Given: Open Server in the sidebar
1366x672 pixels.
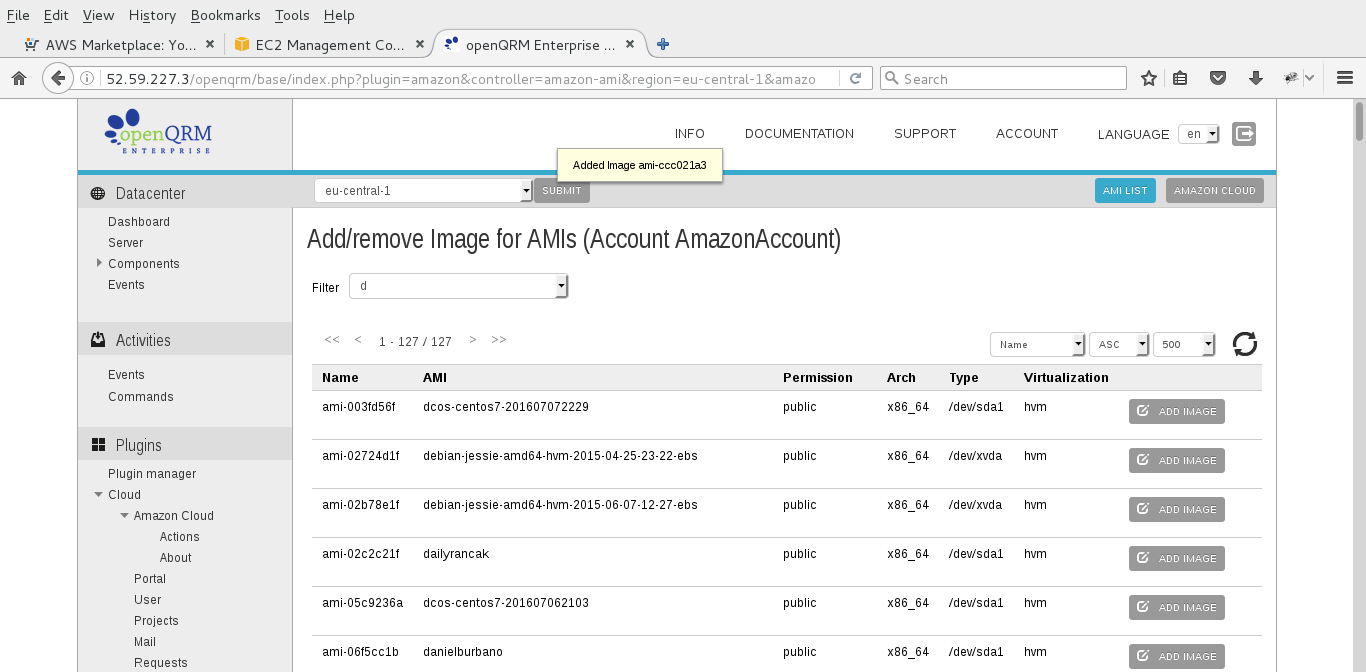Looking at the screenshot, I should pyautogui.click(x=126, y=243).
